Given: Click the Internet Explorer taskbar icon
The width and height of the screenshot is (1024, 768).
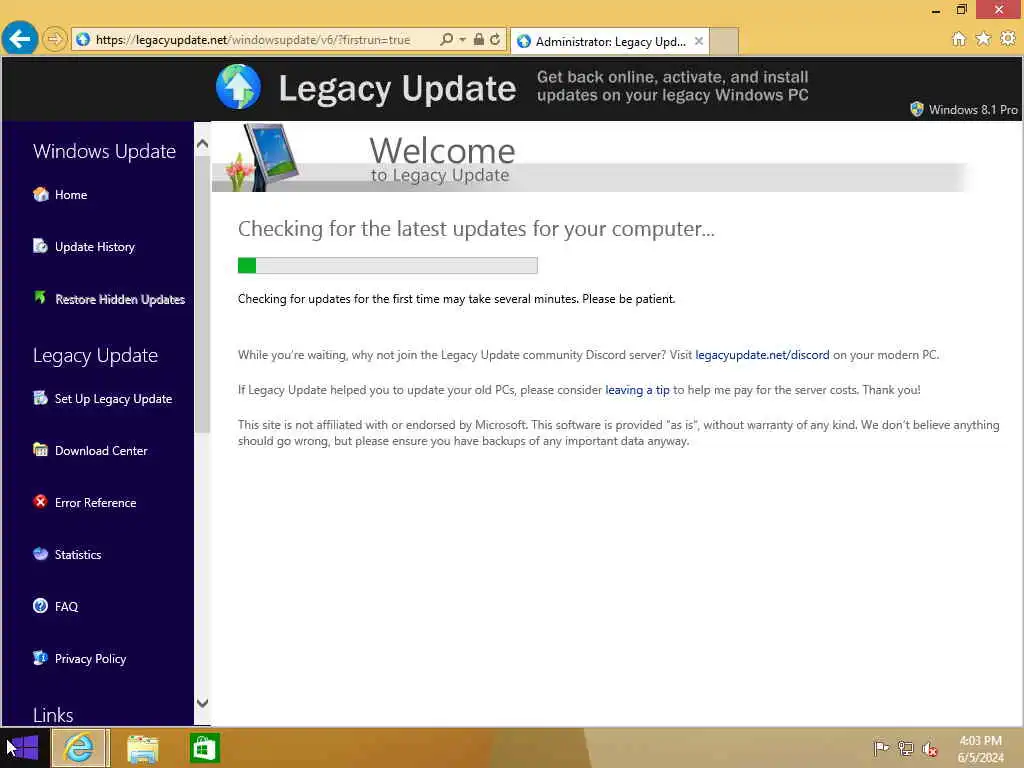Looking at the screenshot, I should [x=79, y=748].
